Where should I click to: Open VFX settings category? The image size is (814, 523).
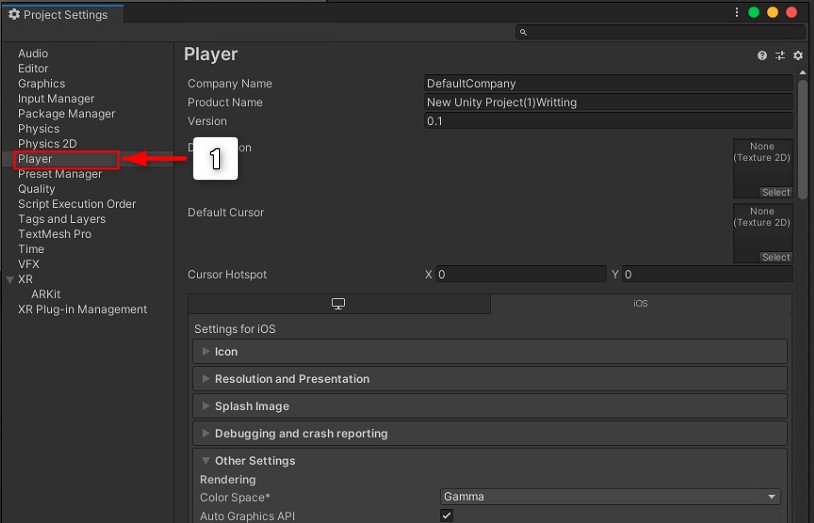[x=29, y=264]
